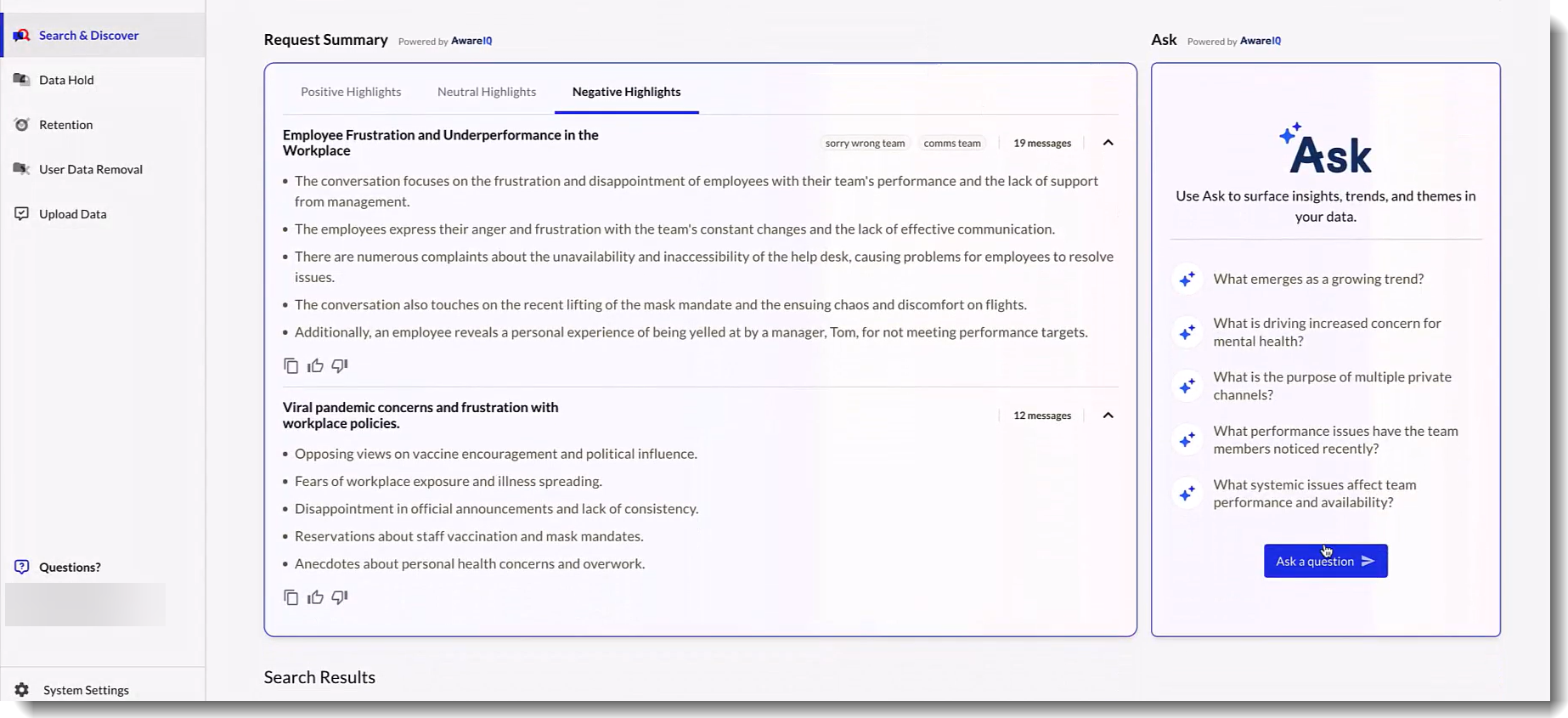The height and width of the screenshot is (718, 1568).
Task: Click the 'sorry wrong team' tag
Action: pos(865,143)
